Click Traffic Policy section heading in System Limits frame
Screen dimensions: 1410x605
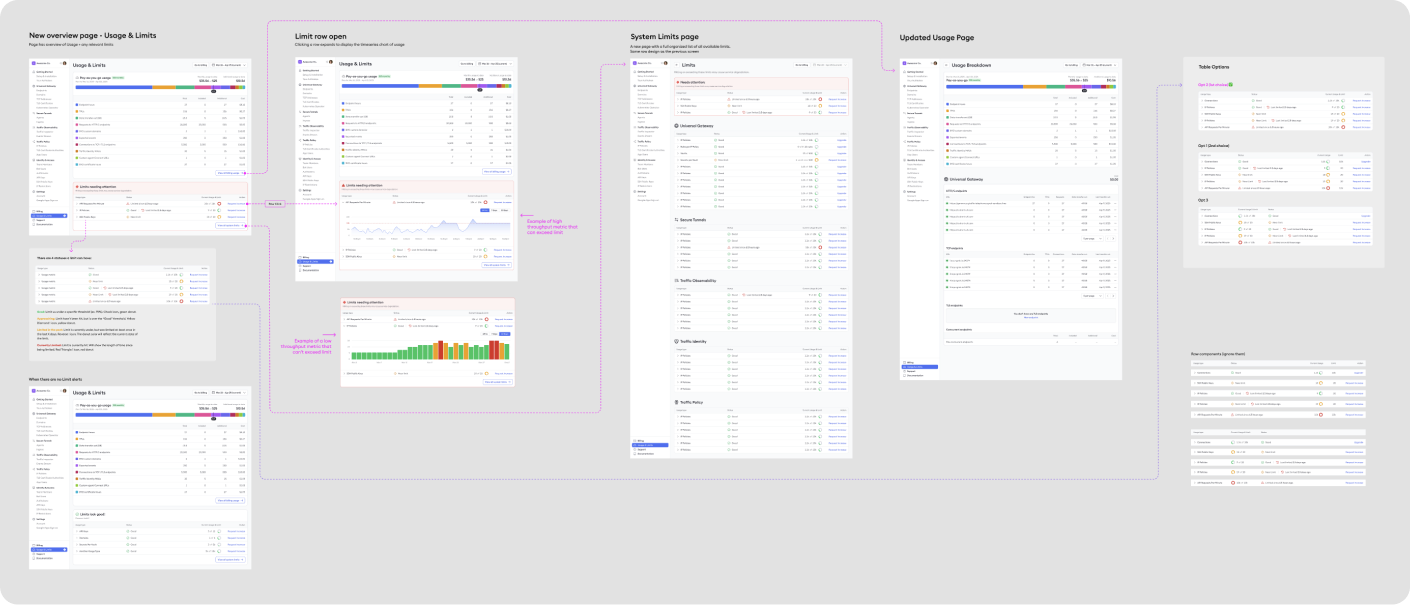coord(693,402)
